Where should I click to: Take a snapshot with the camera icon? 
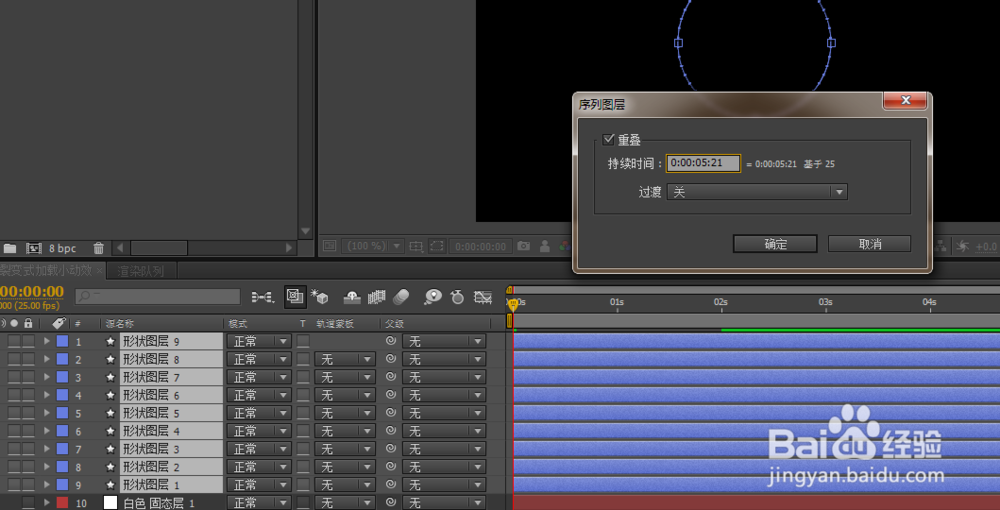coord(524,246)
